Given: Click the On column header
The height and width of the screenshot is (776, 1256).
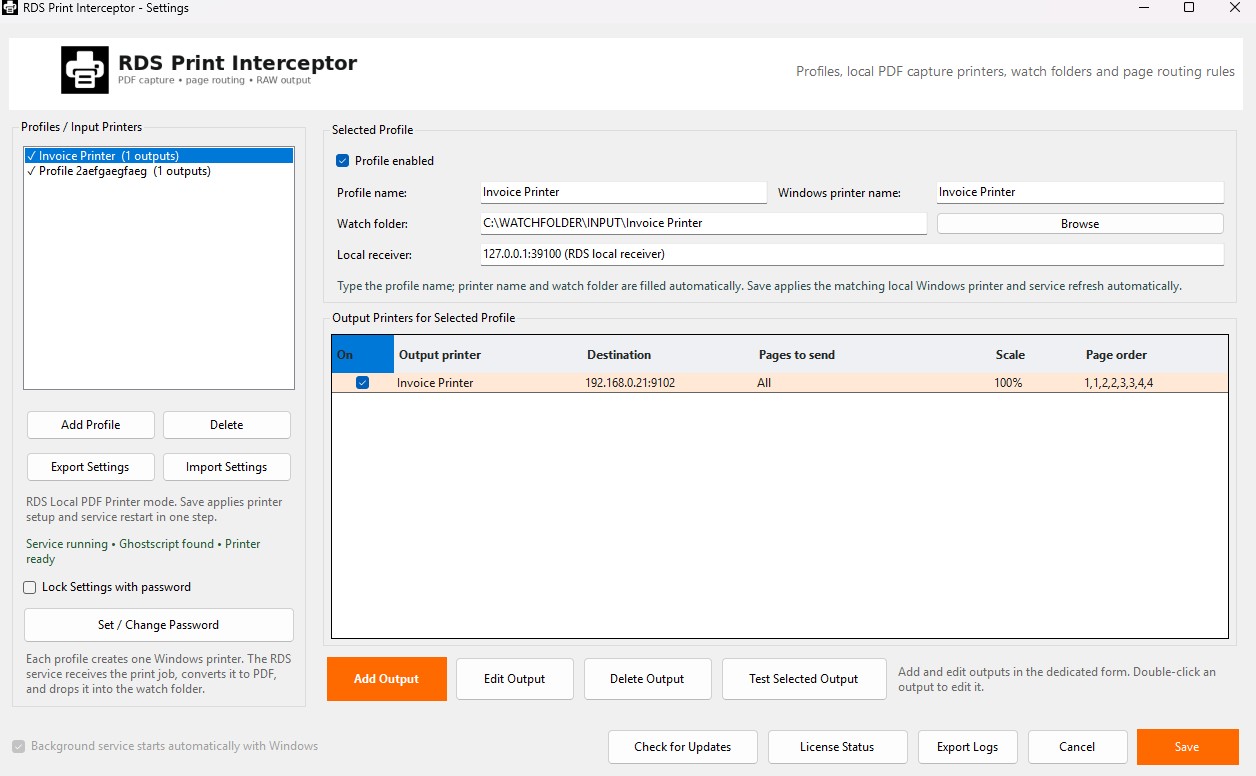Looking at the screenshot, I should (363, 355).
